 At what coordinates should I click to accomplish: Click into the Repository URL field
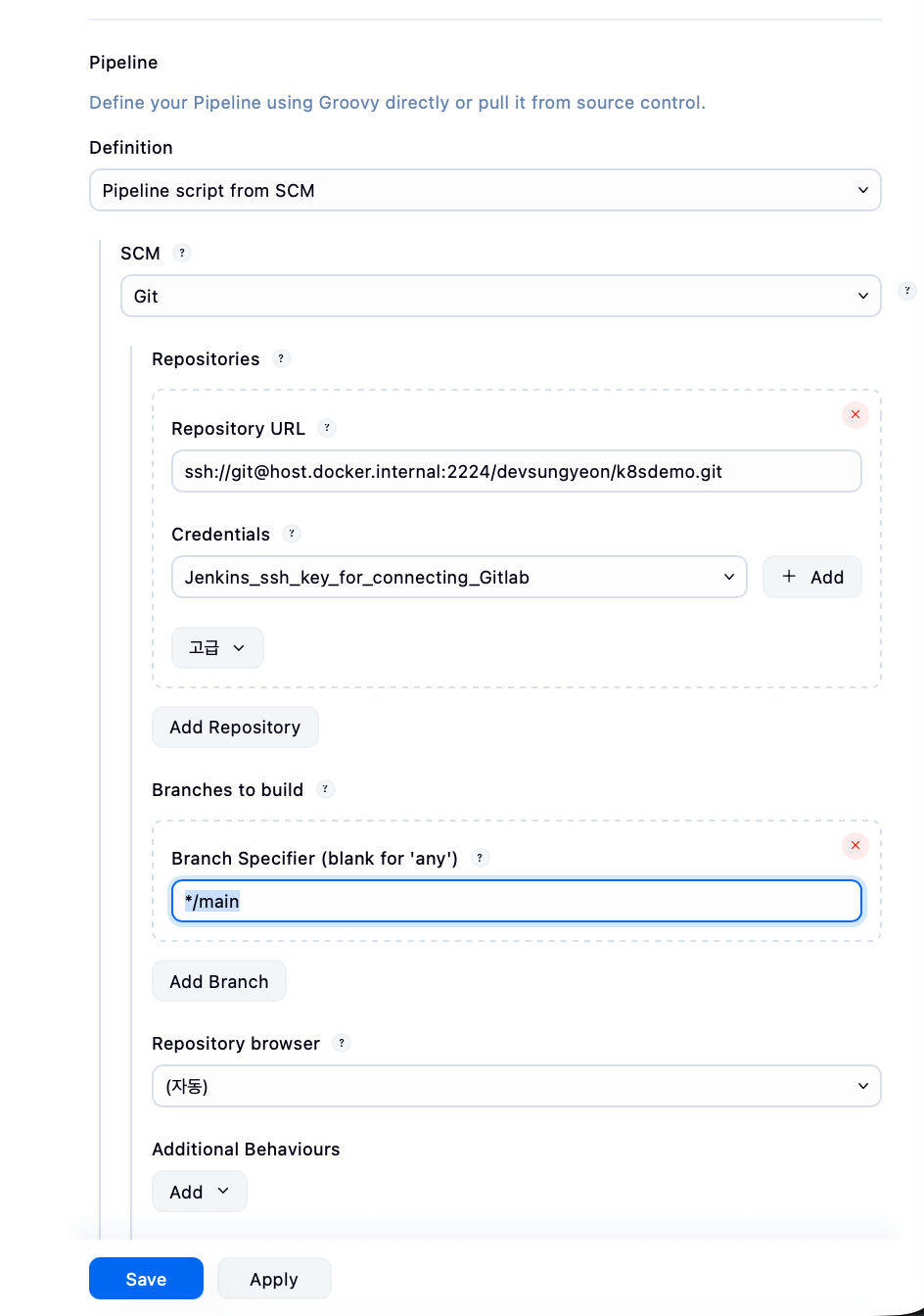tap(516, 471)
